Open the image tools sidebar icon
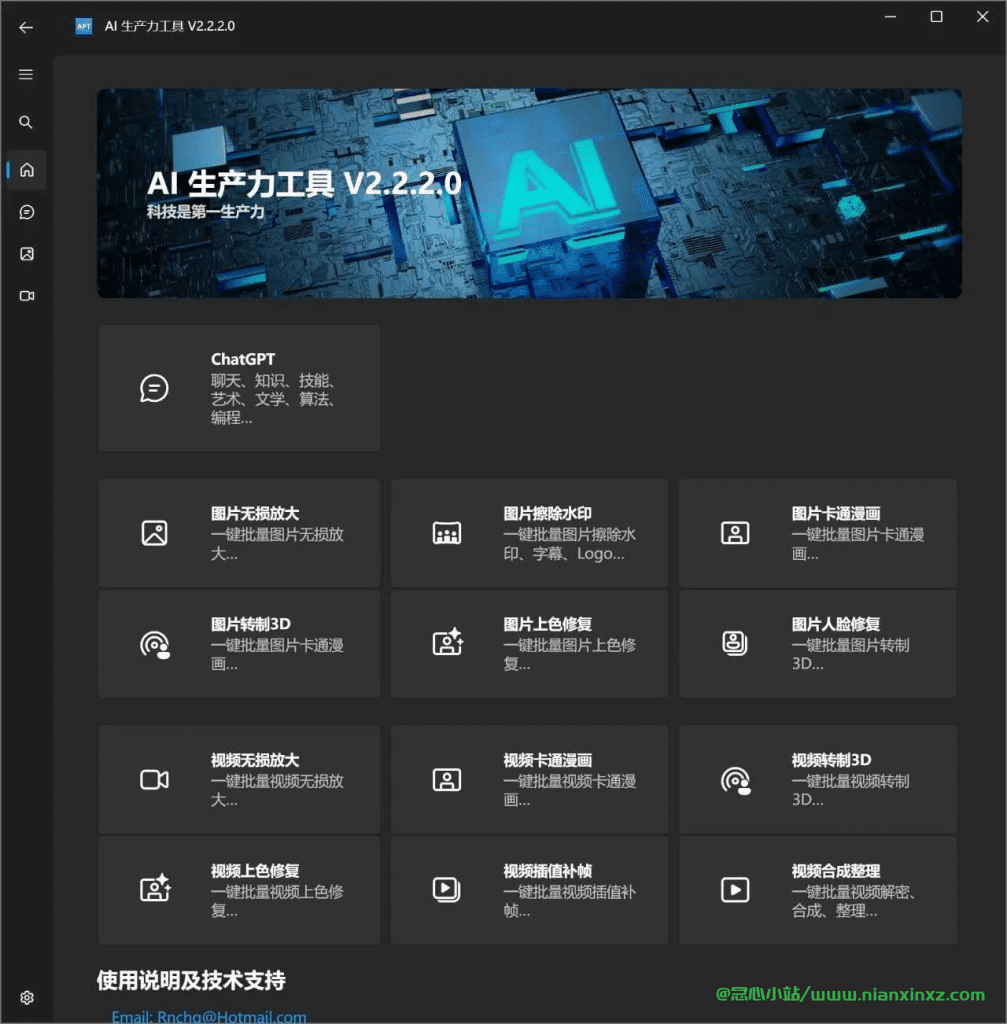1007x1024 pixels. [x=27, y=254]
